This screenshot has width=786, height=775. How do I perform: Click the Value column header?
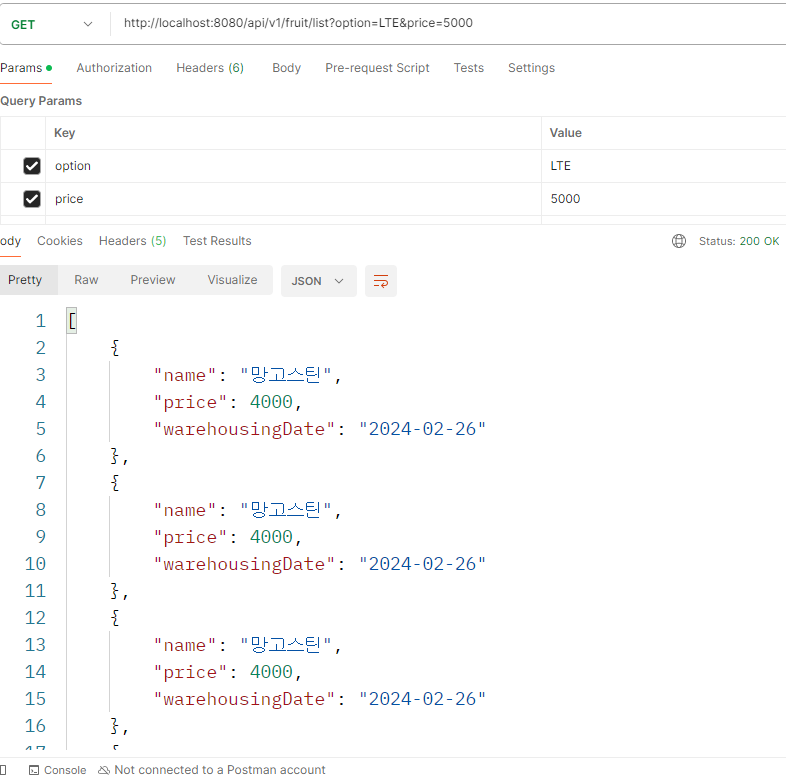pos(565,133)
